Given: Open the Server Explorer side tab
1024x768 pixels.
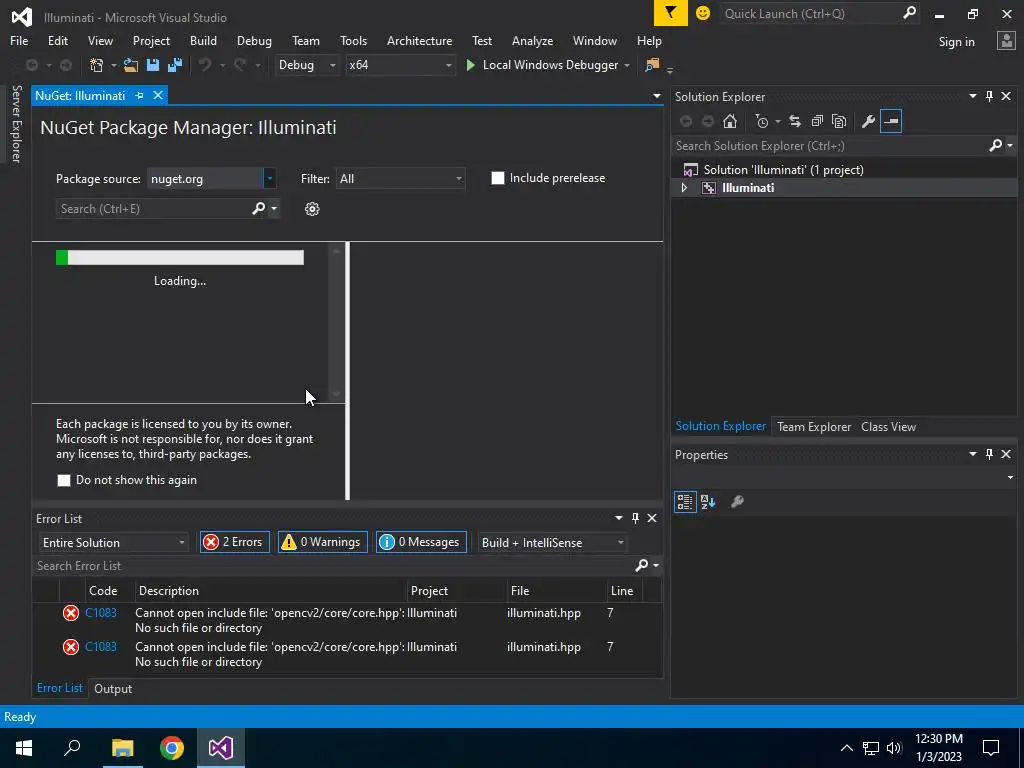Looking at the screenshot, I should [x=16, y=124].
